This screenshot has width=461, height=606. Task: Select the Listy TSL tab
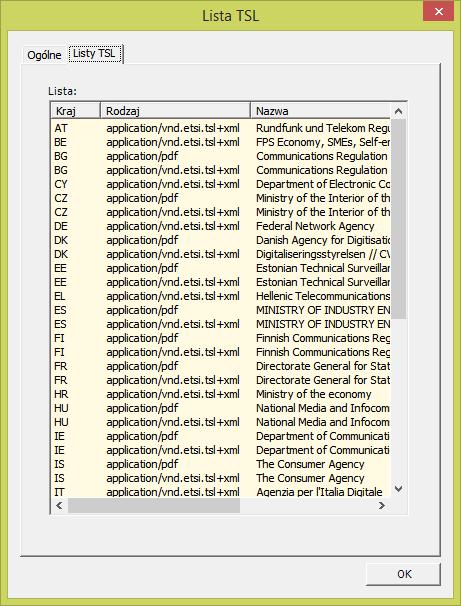click(95, 53)
